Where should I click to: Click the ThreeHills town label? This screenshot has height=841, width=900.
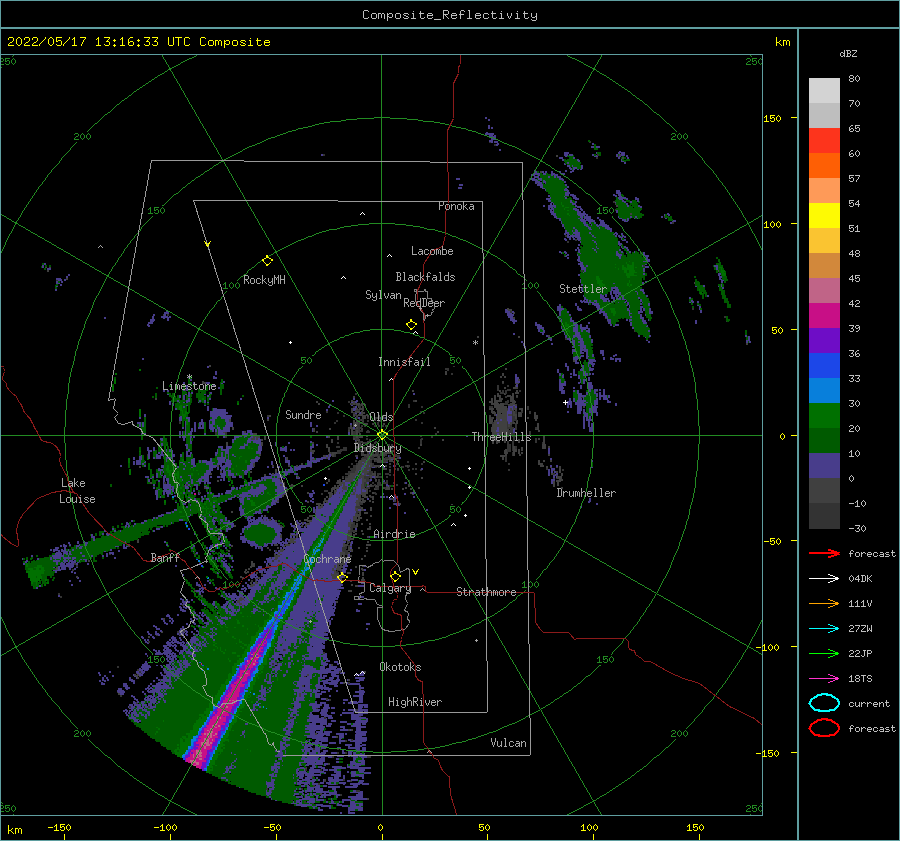pyautogui.click(x=502, y=437)
